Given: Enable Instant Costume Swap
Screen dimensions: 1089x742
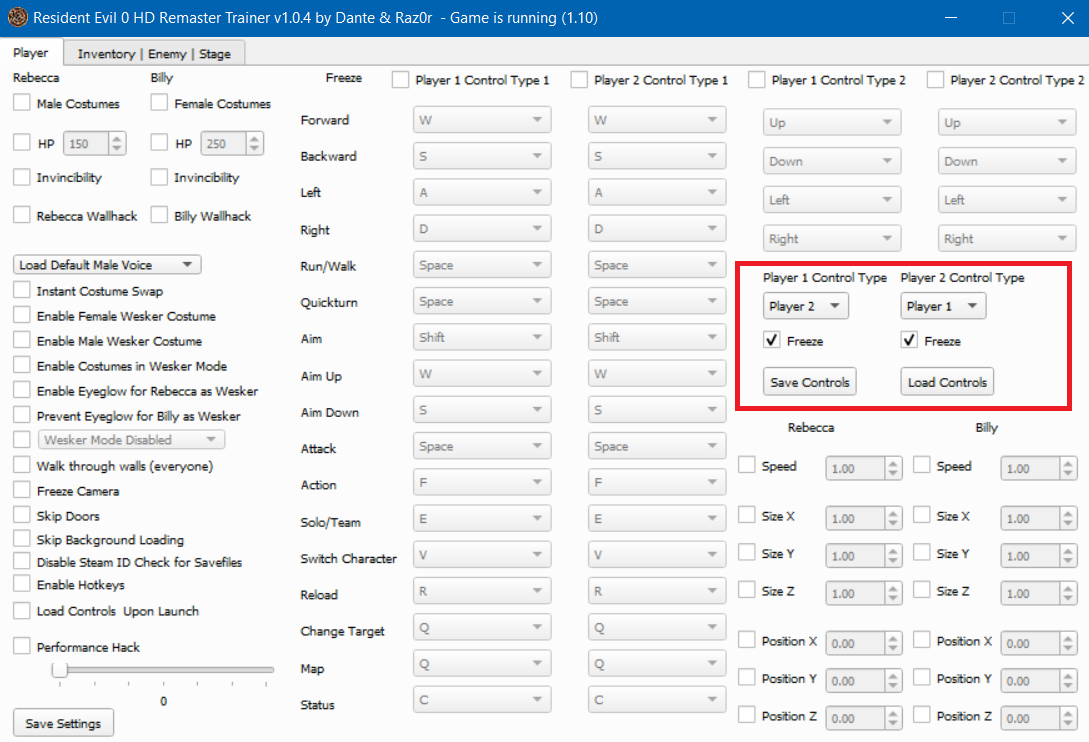Looking at the screenshot, I should [x=22, y=290].
